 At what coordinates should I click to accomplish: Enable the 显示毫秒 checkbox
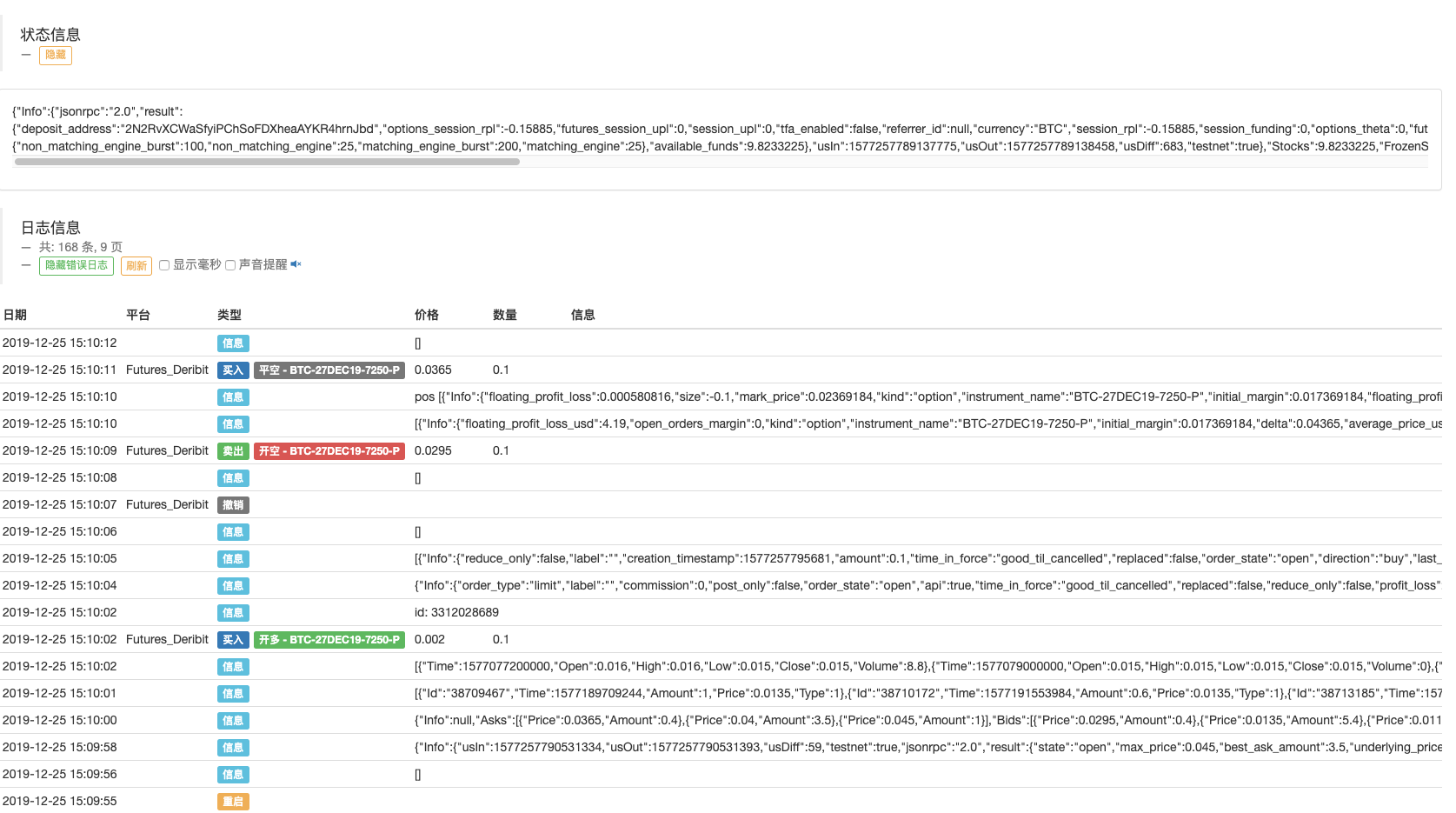click(x=164, y=265)
